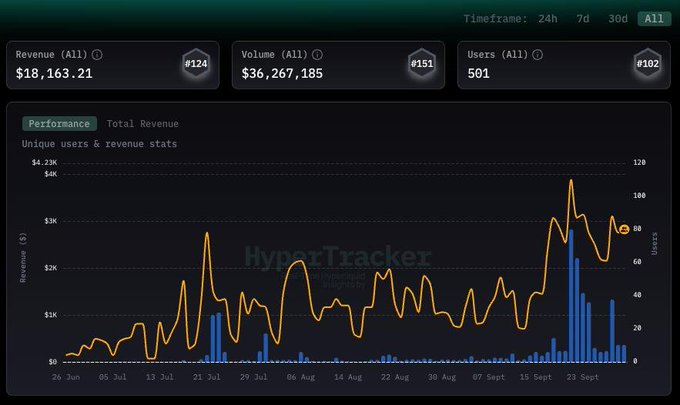Select the revenue value $18,163.21

coord(54,73)
